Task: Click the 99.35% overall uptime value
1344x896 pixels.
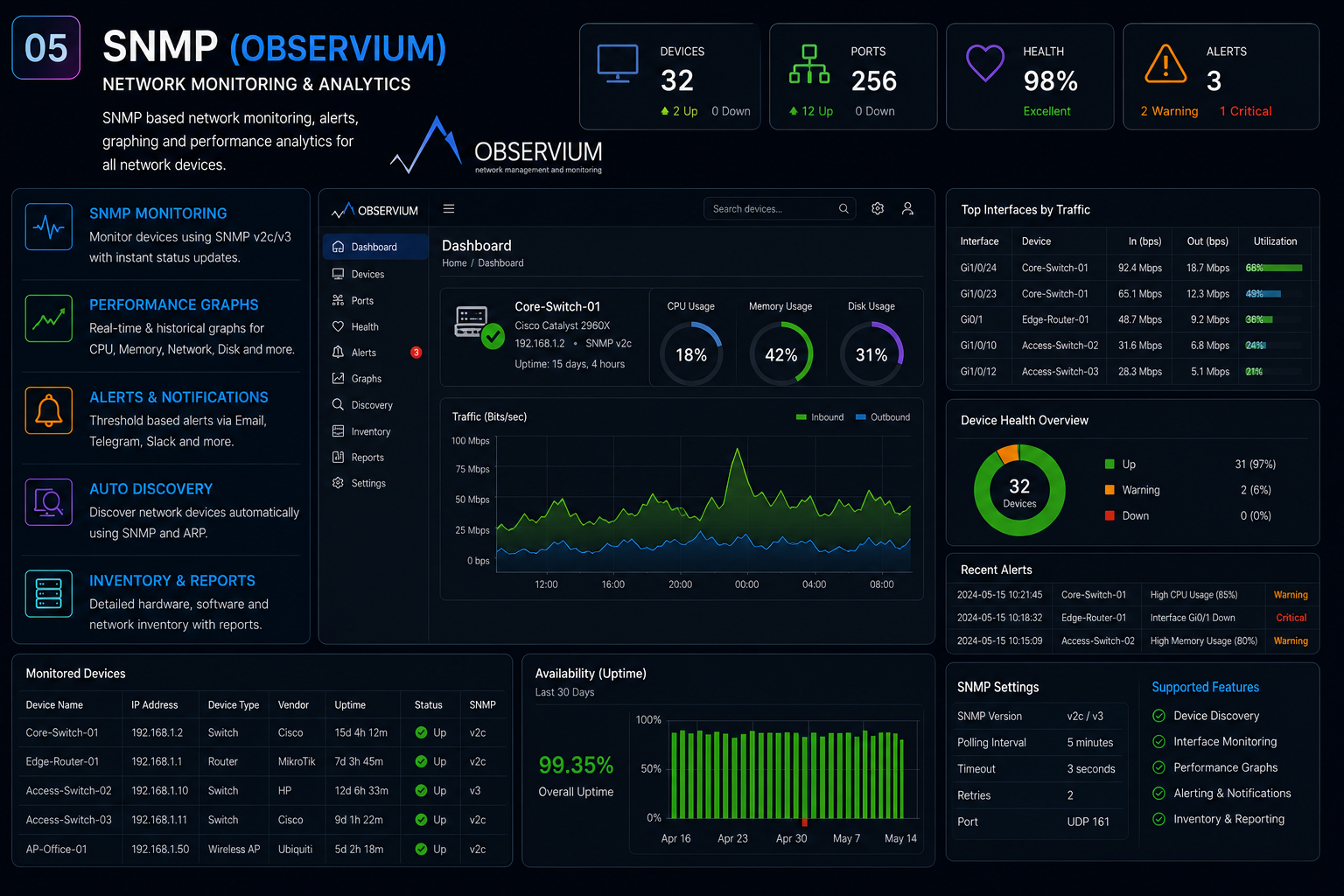Action: (576, 766)
